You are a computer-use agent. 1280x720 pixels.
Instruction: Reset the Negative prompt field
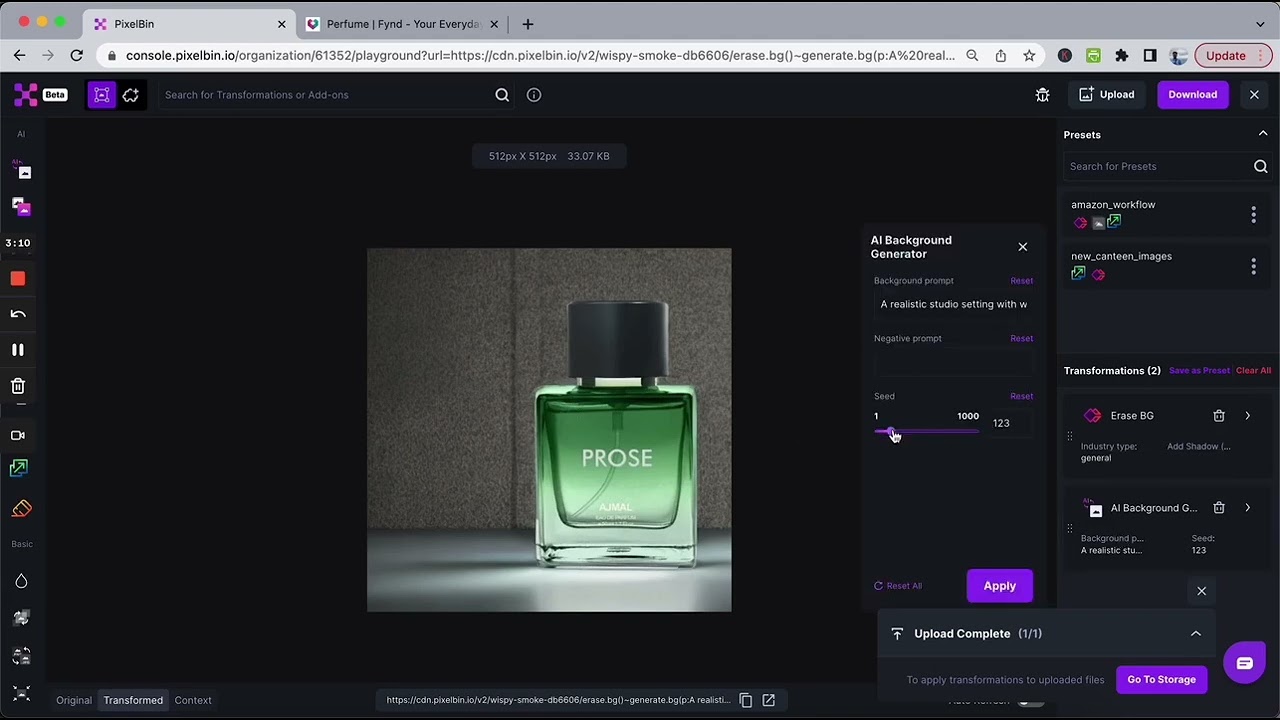(1021, 339)
